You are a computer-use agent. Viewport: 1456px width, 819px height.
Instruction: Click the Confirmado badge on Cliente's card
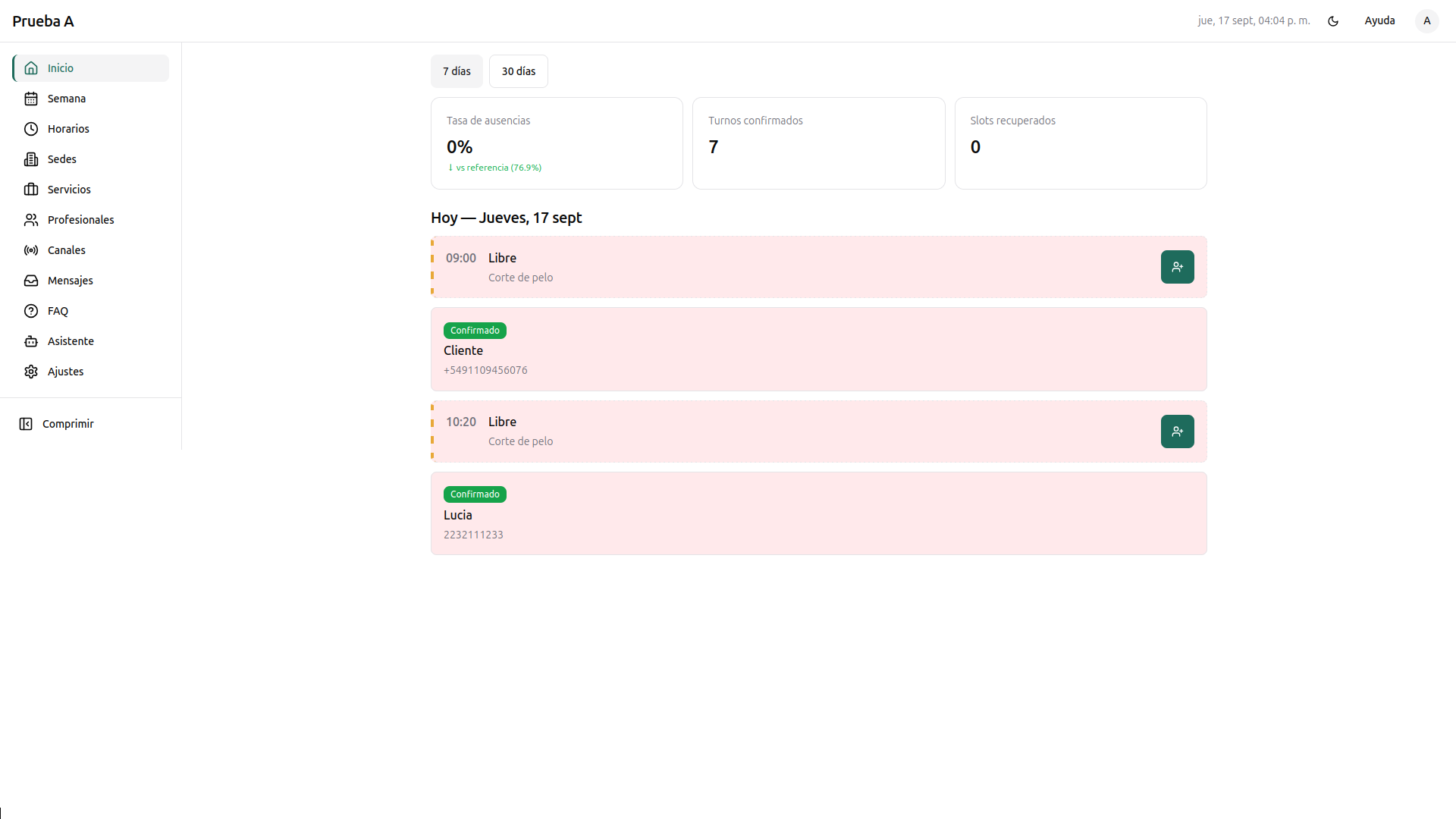pyautogui.click(x=475, y=331)
